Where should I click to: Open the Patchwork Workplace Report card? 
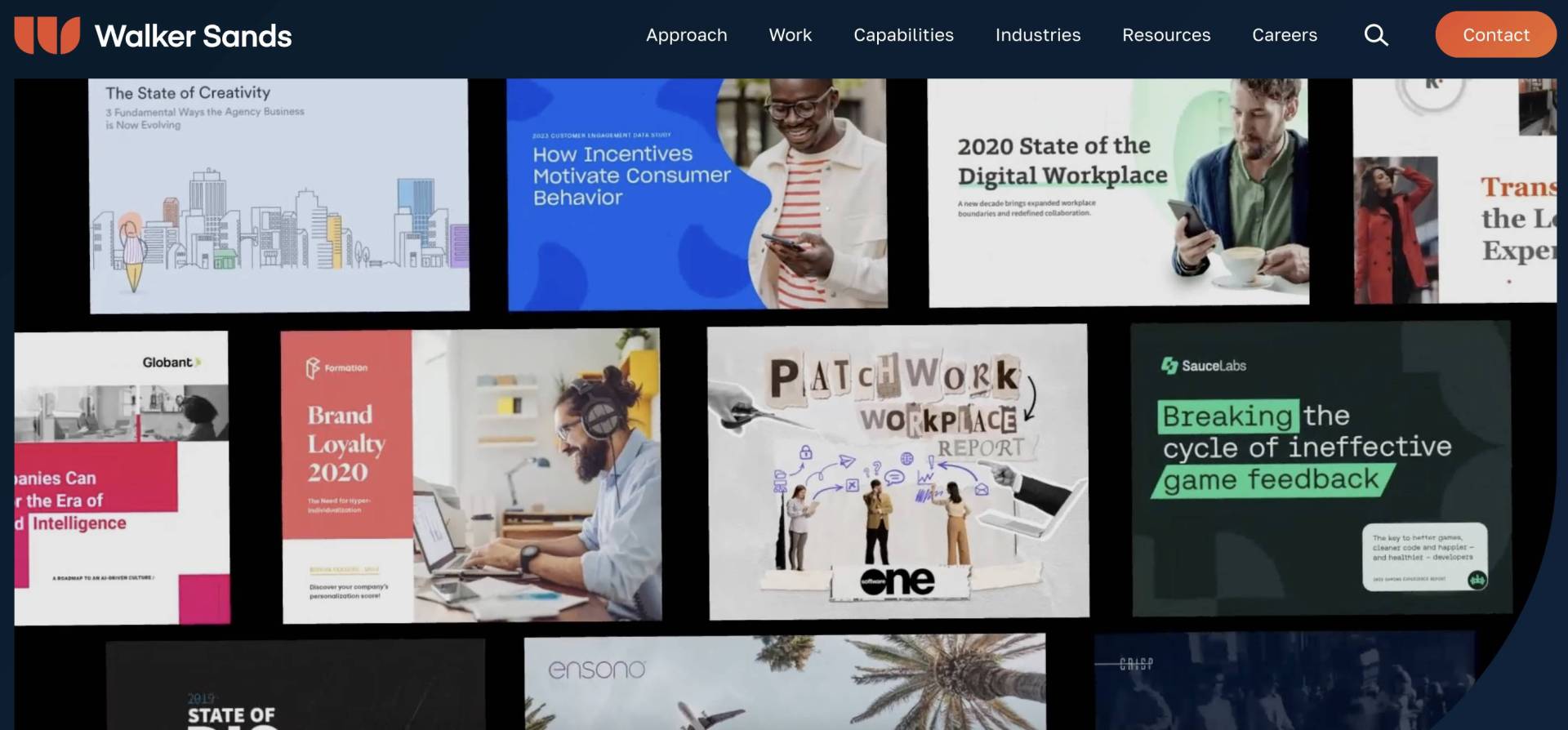click(898, 472)
